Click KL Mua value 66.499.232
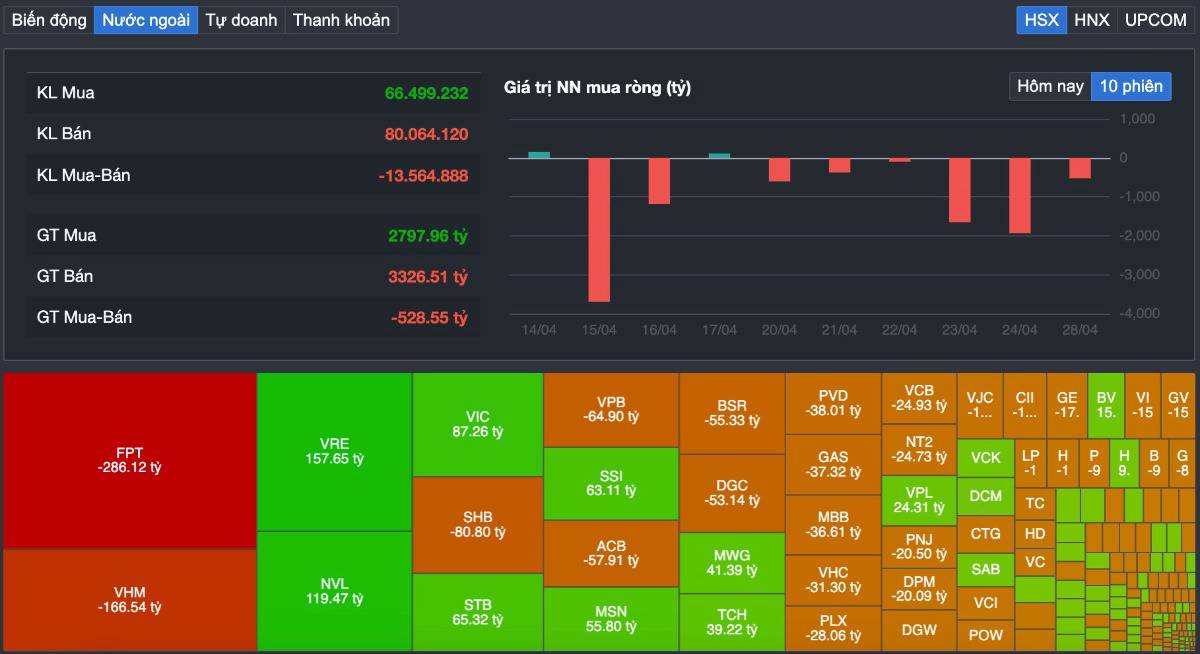Image resolution: width=1200 pixels, height=654 pixels. click(x=426, y=93)
